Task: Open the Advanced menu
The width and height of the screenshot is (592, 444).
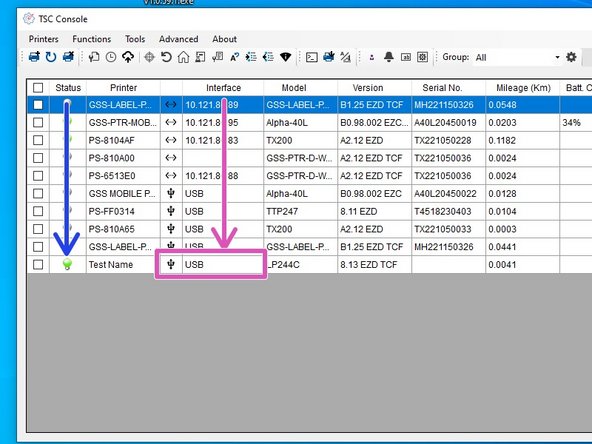Action: 179,39
